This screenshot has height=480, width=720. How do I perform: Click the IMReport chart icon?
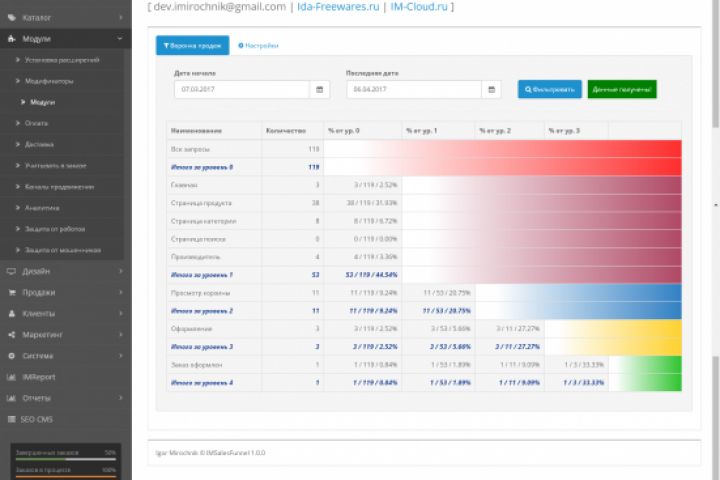click(x=11, y=377)
